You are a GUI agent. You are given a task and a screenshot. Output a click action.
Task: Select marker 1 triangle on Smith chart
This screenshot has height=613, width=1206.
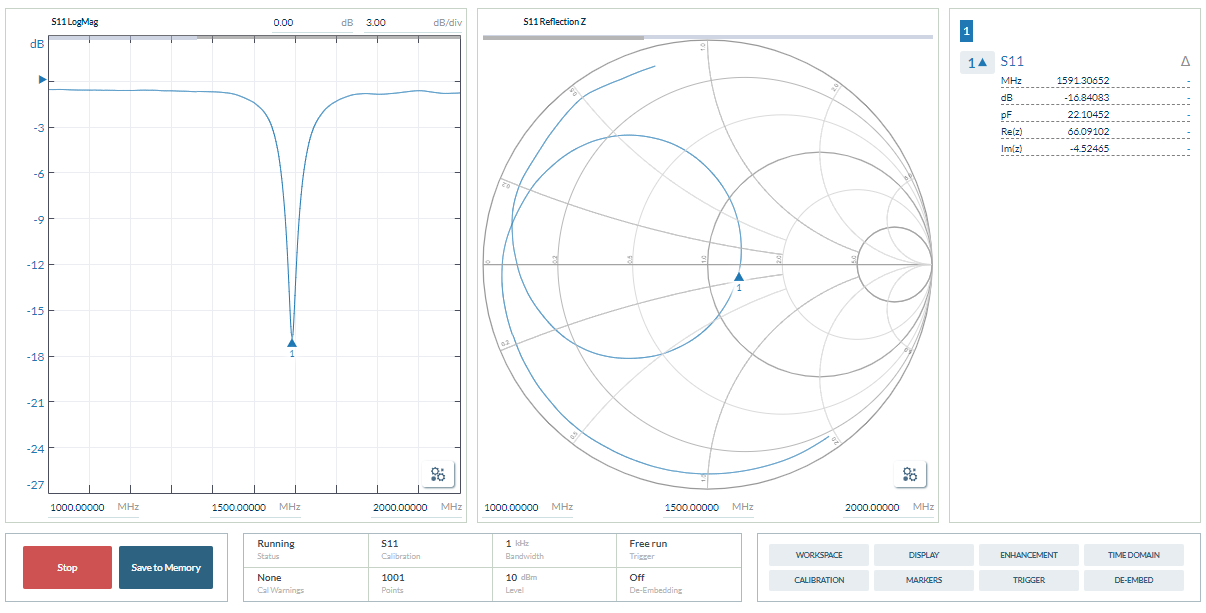coord(739,277)
